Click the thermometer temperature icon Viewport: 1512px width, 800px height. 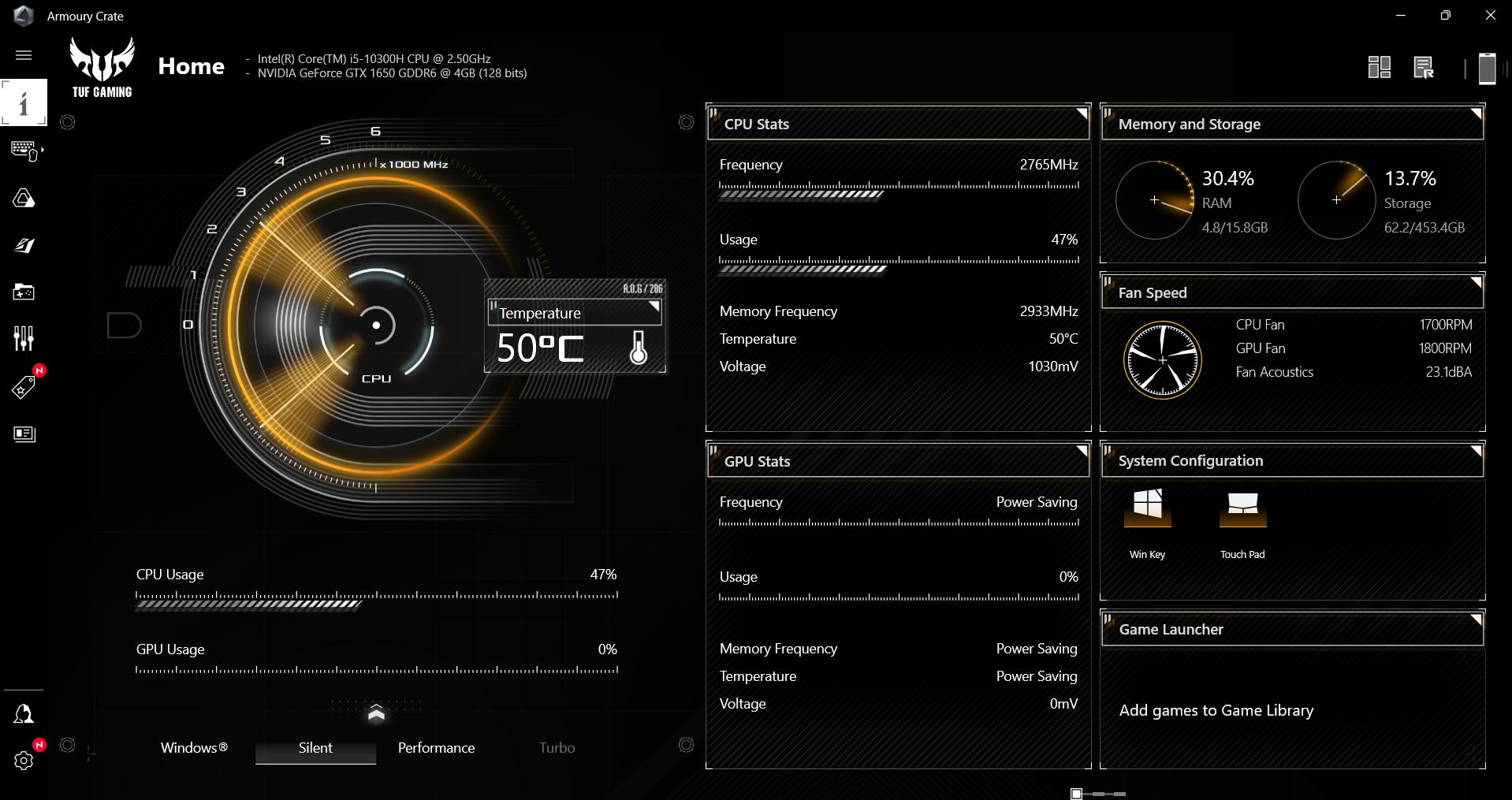click(639, 348)
